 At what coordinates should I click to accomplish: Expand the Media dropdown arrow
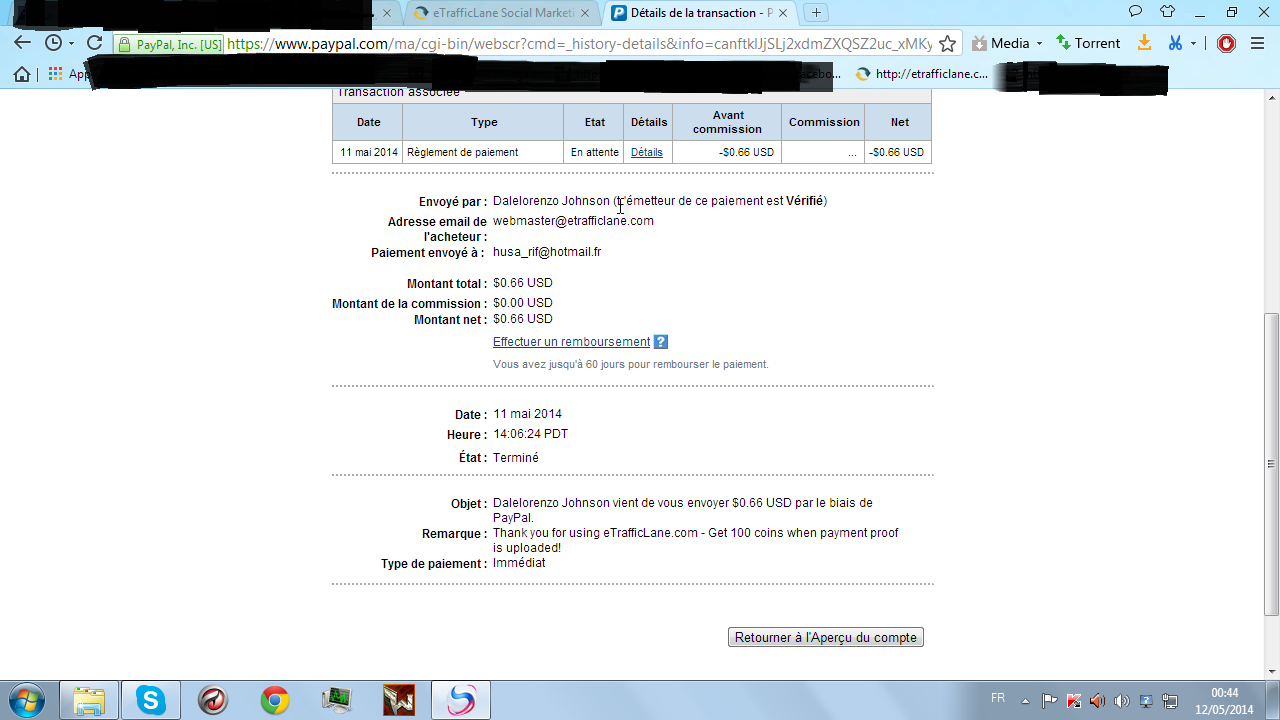(x=1039, y=44)
